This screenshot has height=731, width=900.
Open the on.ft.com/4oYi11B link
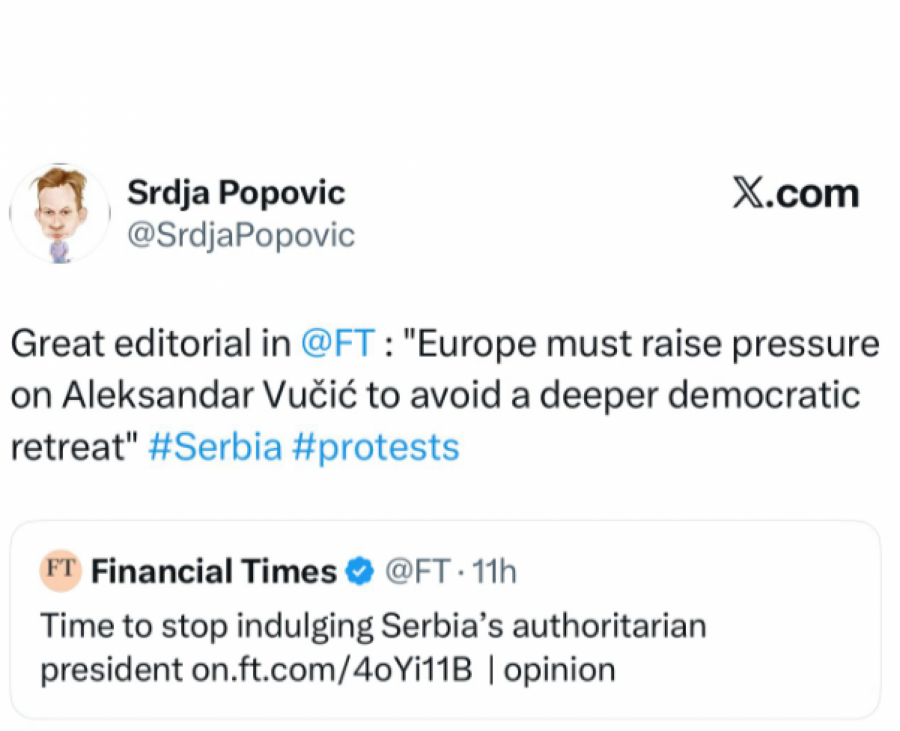click(330, 669)
